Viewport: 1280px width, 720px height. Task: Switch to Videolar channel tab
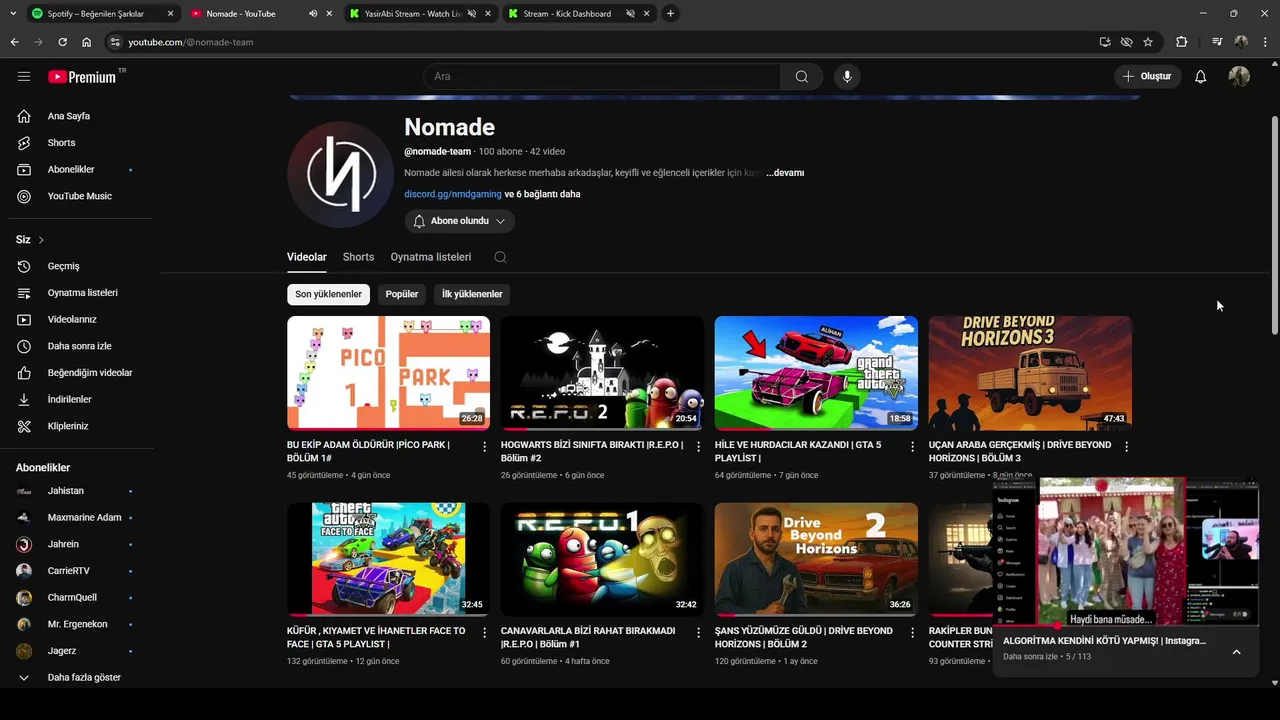point(307,257)
